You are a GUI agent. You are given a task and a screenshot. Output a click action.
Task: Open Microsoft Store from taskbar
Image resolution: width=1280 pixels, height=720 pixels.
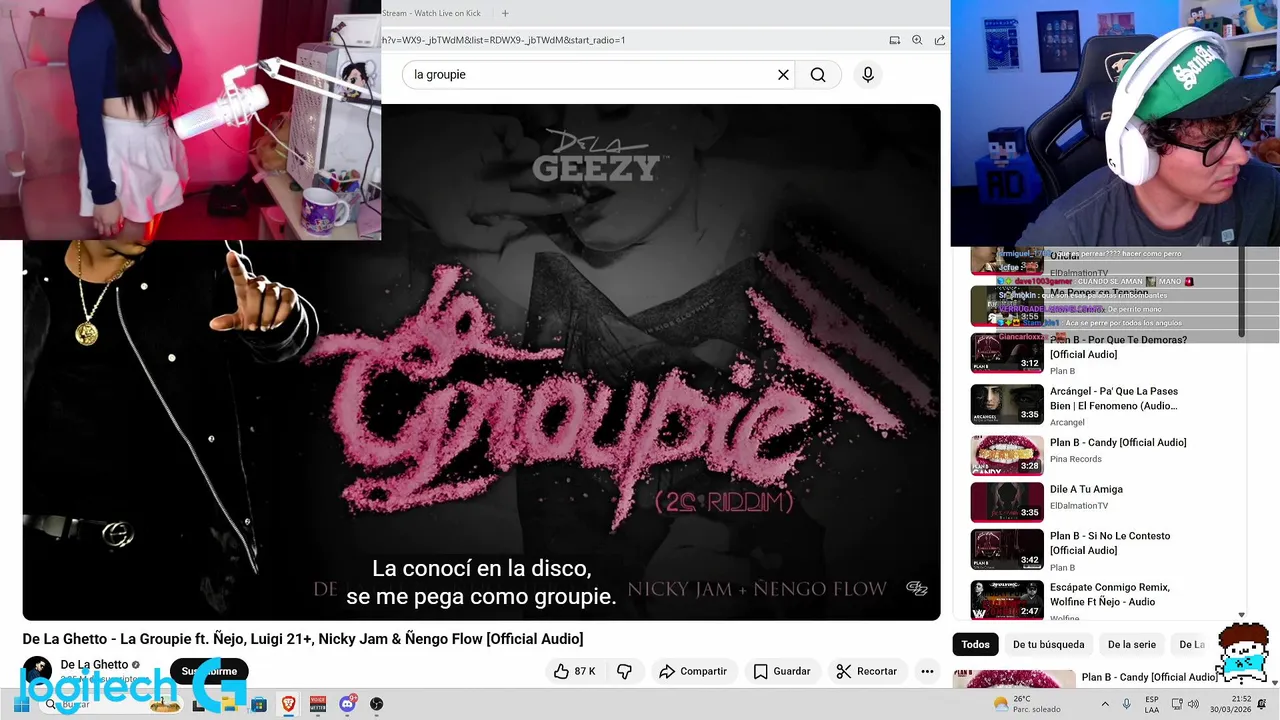(259, 704)
